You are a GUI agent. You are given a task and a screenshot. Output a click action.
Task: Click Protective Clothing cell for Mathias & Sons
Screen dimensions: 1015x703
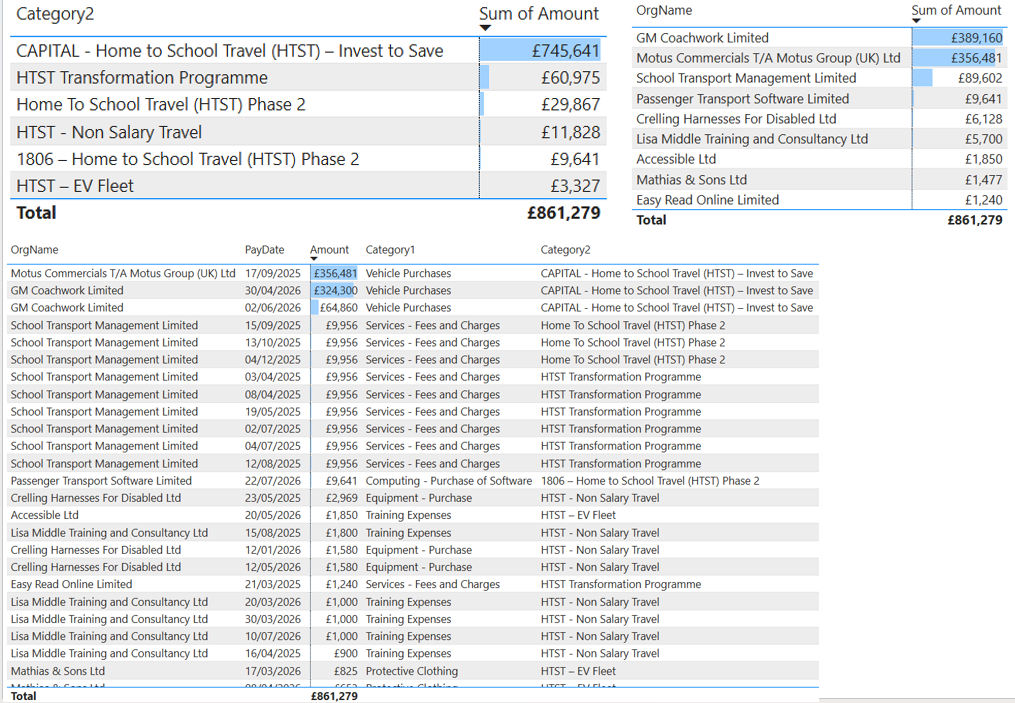[412, 671]
